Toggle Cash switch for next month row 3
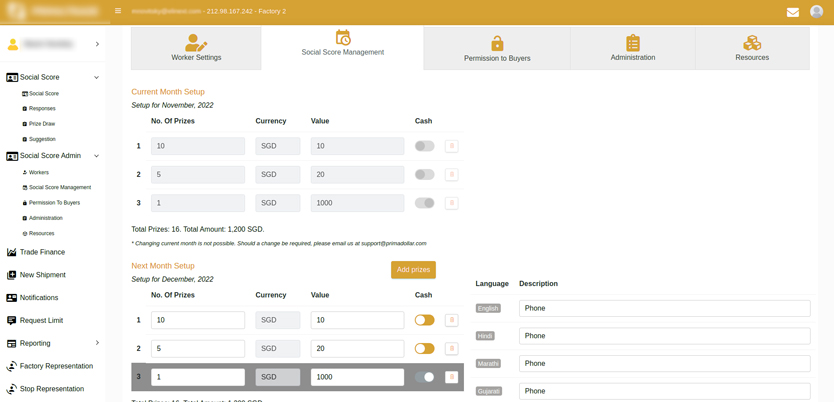834x402 pixels. (425, 377)
